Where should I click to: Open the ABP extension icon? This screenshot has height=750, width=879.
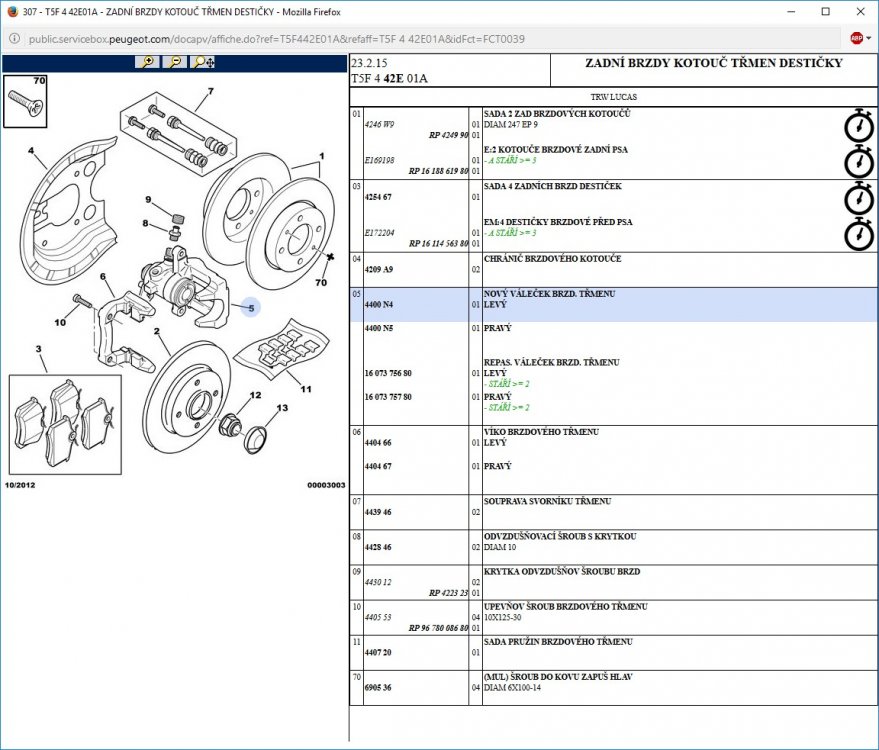point(856,38)
